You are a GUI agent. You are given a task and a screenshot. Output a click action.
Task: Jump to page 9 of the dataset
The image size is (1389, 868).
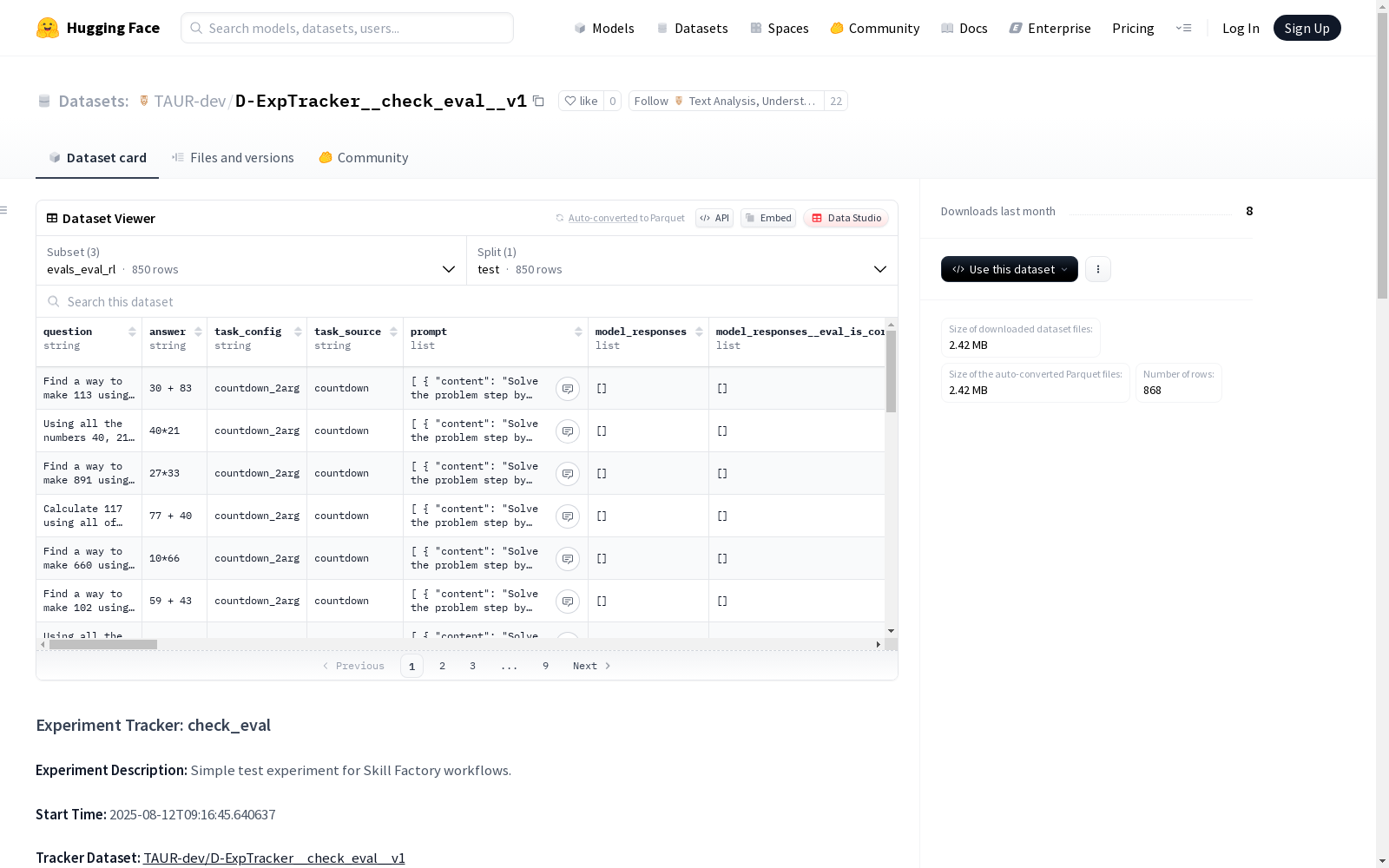[546, 666]
